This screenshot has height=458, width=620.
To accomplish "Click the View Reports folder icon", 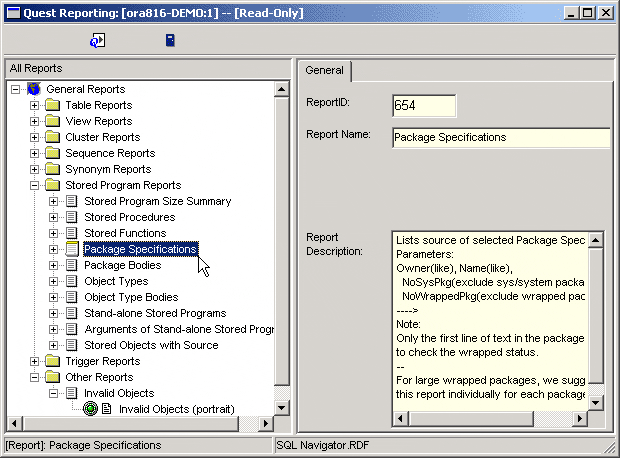I will point(53,121).
